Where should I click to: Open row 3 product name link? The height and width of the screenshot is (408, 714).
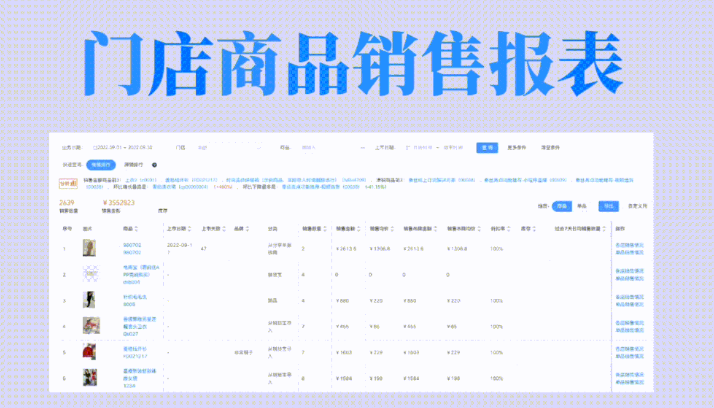click(x=135, y=297)
